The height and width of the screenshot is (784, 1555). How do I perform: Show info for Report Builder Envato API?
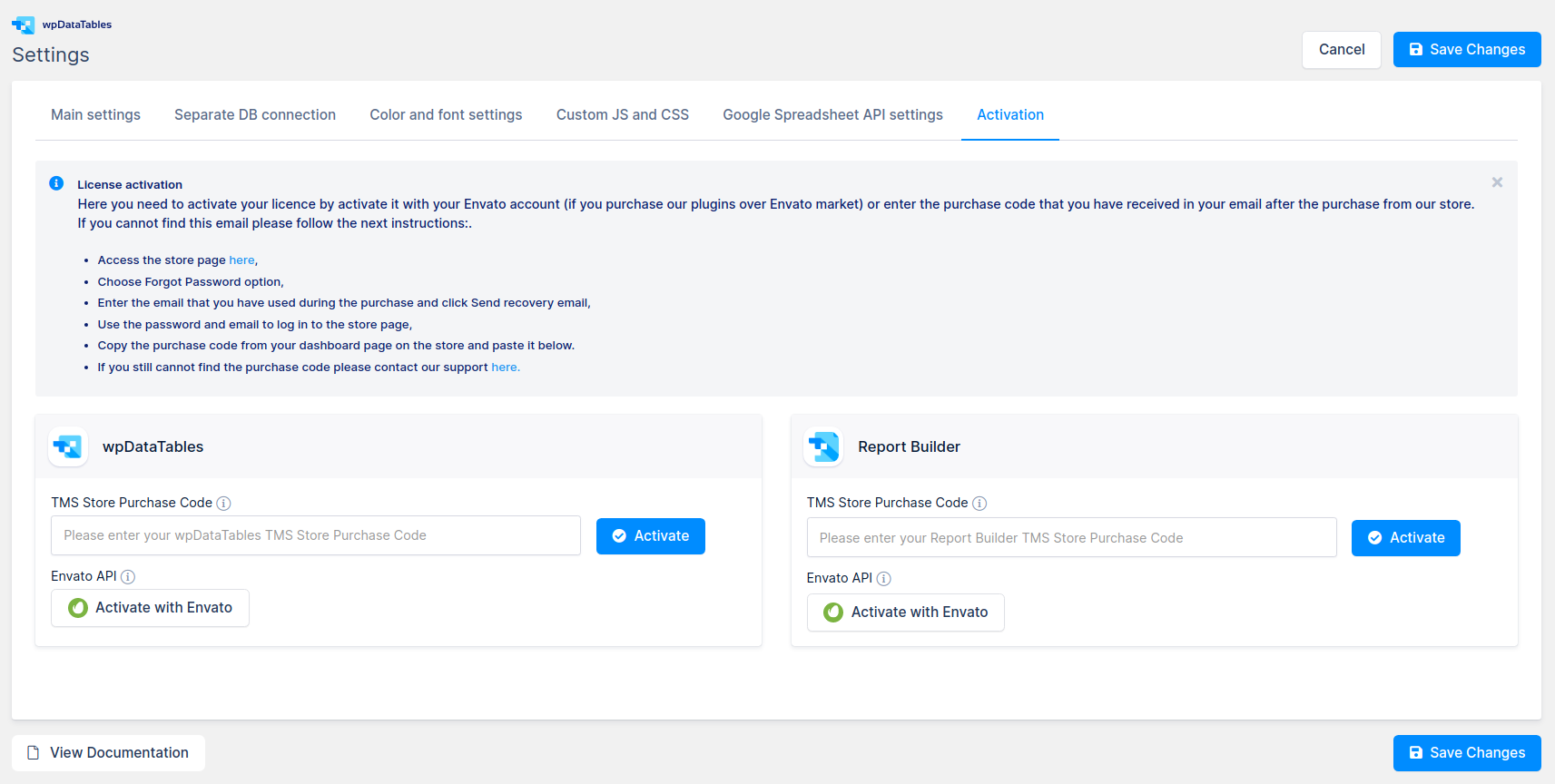point(884,579)
